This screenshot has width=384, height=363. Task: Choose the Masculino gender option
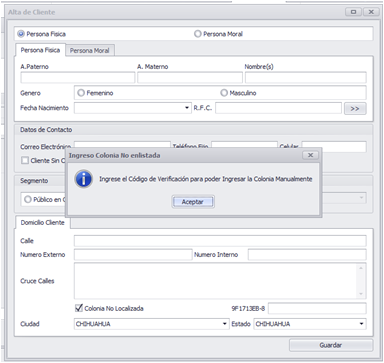click(224, 93)
